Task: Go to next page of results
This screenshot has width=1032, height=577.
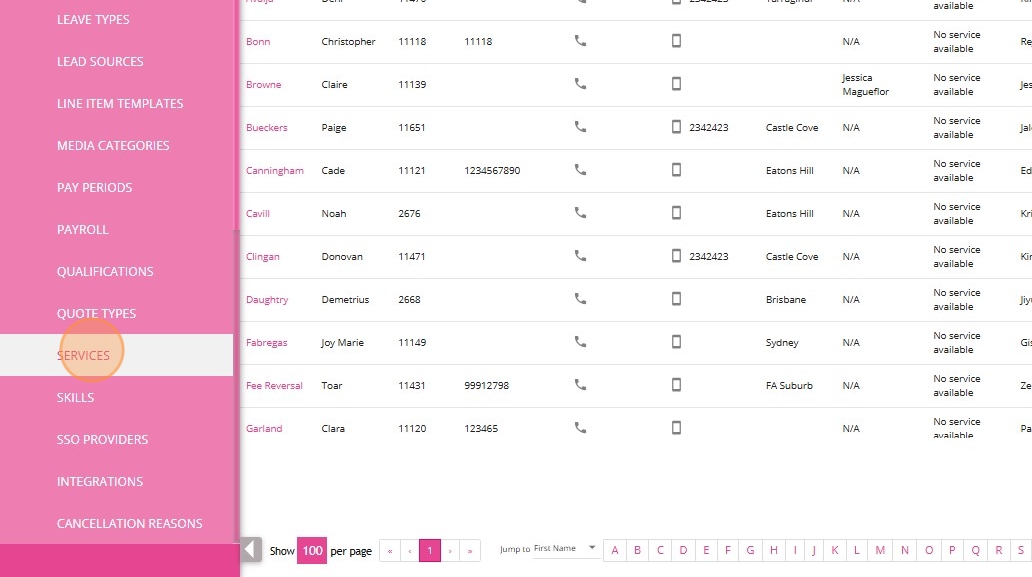Action: (x=450, y=551)
